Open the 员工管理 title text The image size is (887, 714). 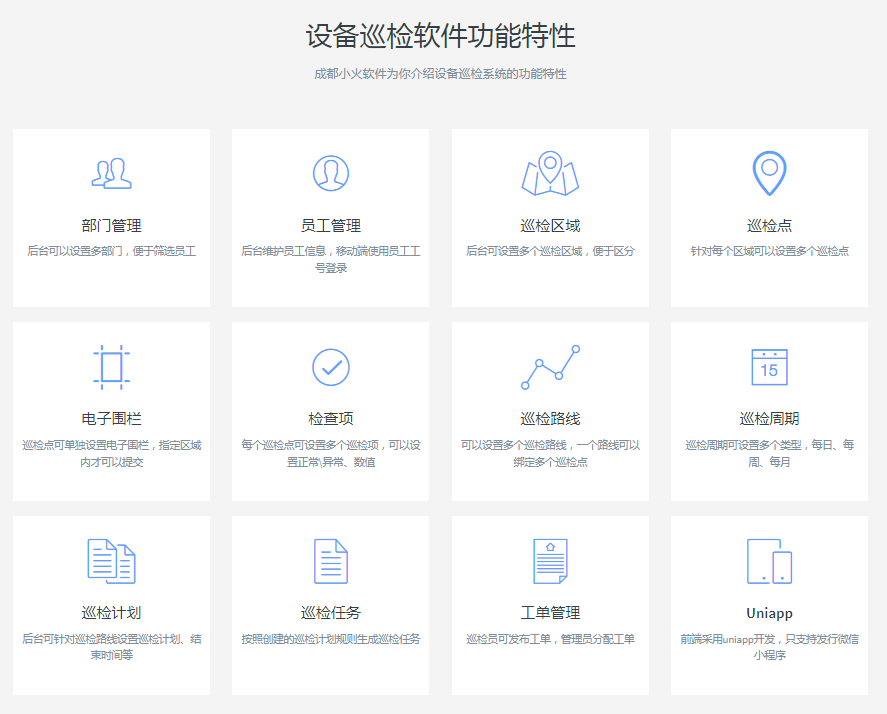(x=331, y=226)
